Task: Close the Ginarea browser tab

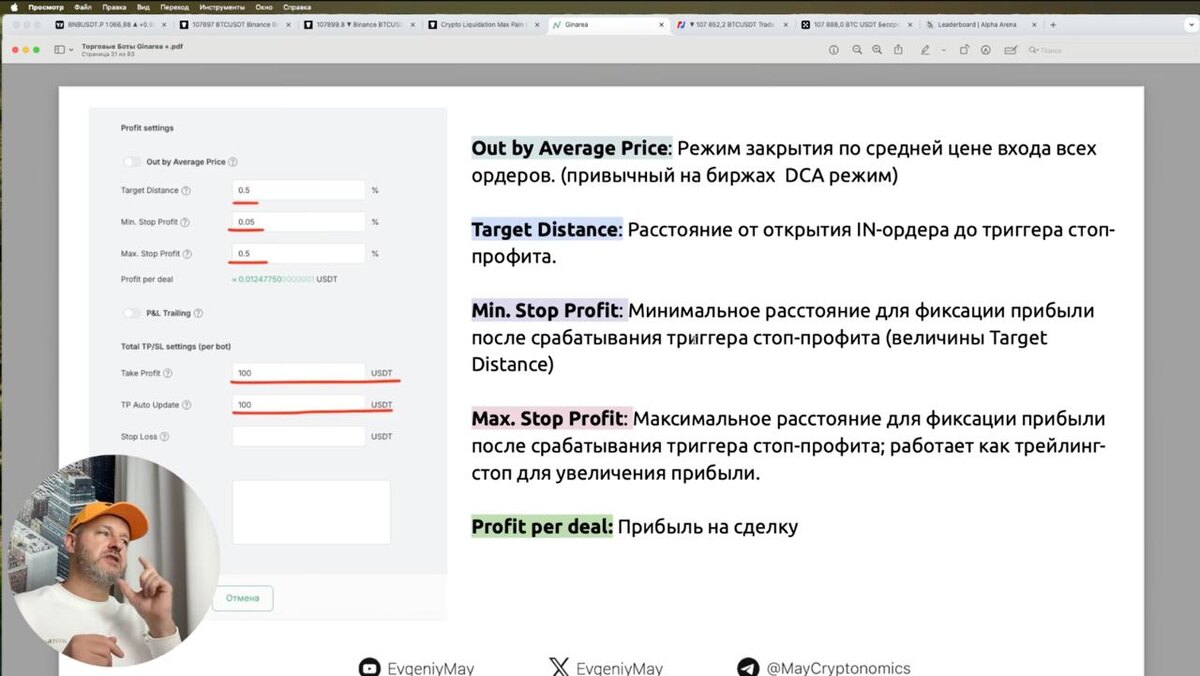Action: click(x=661, y=24)
